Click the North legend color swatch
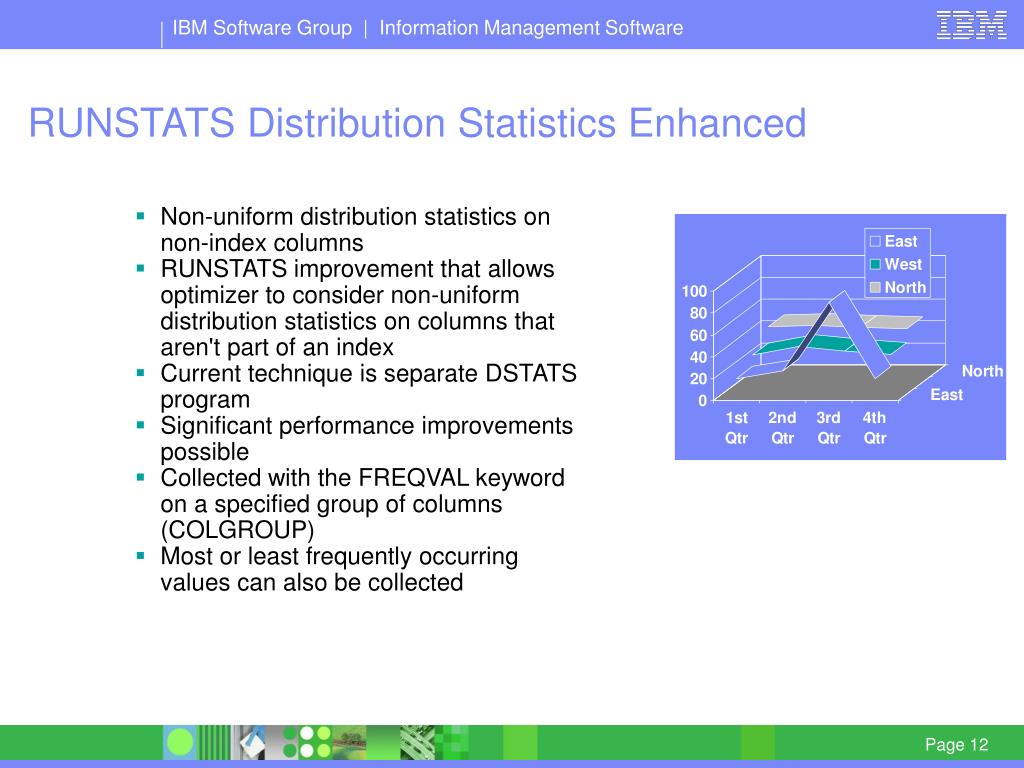 875,287
